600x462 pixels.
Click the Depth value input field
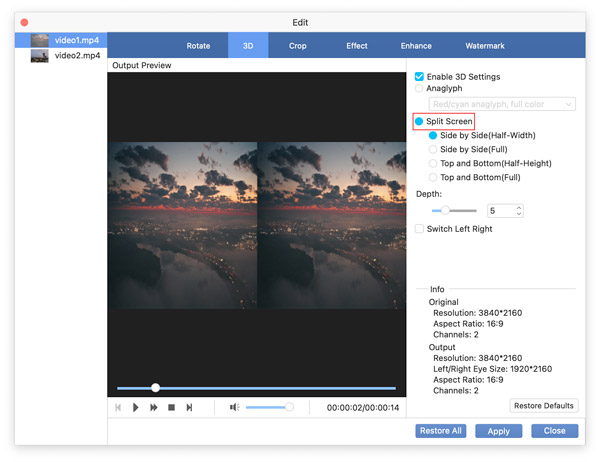501,211
